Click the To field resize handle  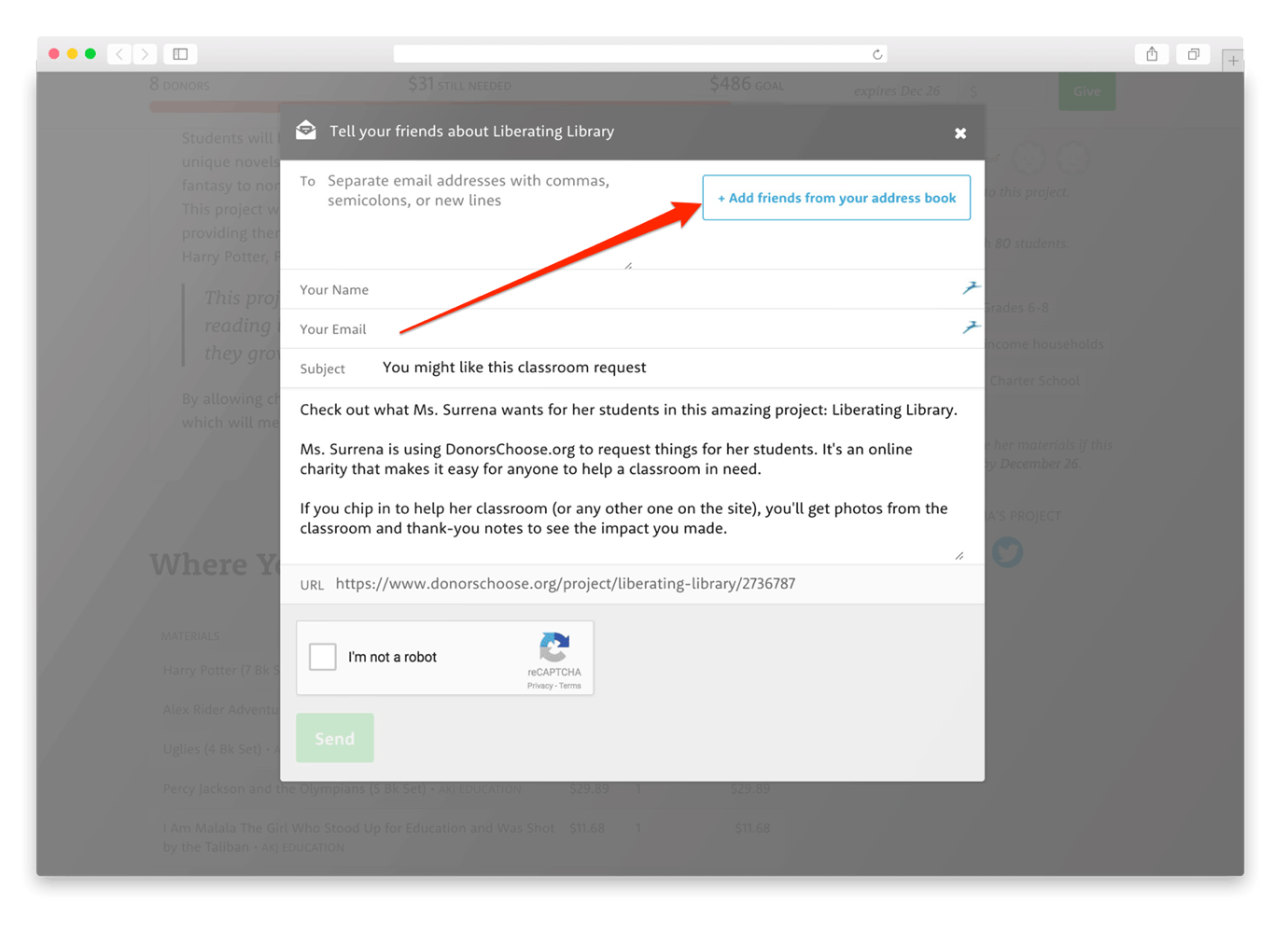(628, 265)
